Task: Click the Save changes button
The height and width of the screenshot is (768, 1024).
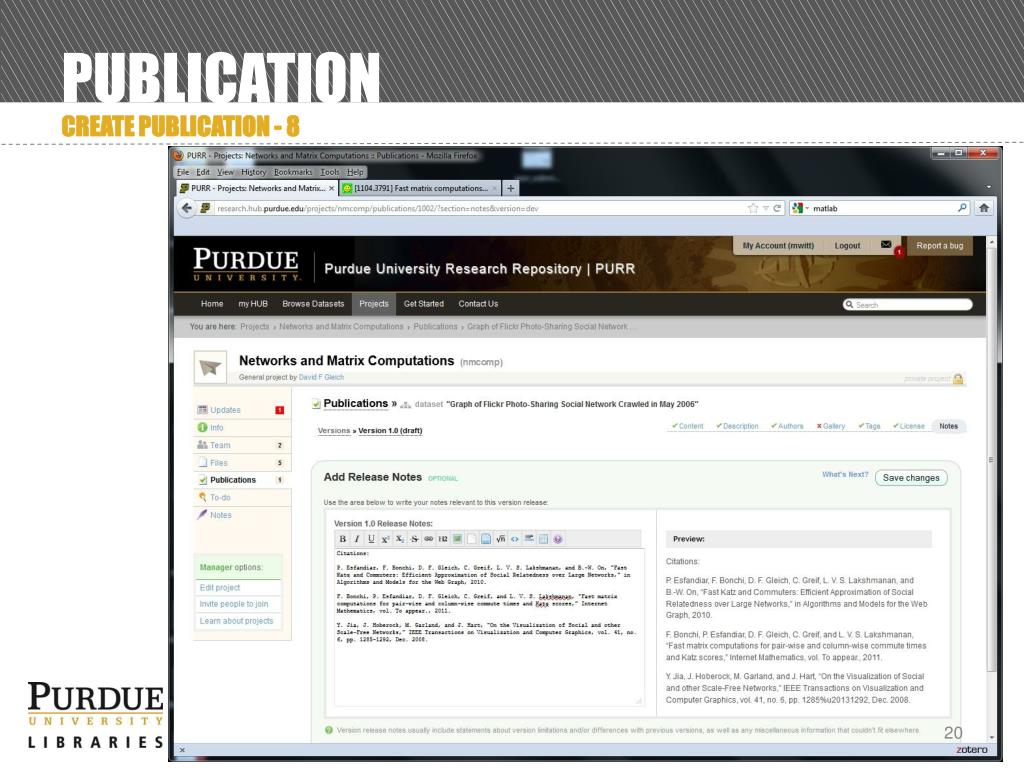Action: tap(911, 478)
